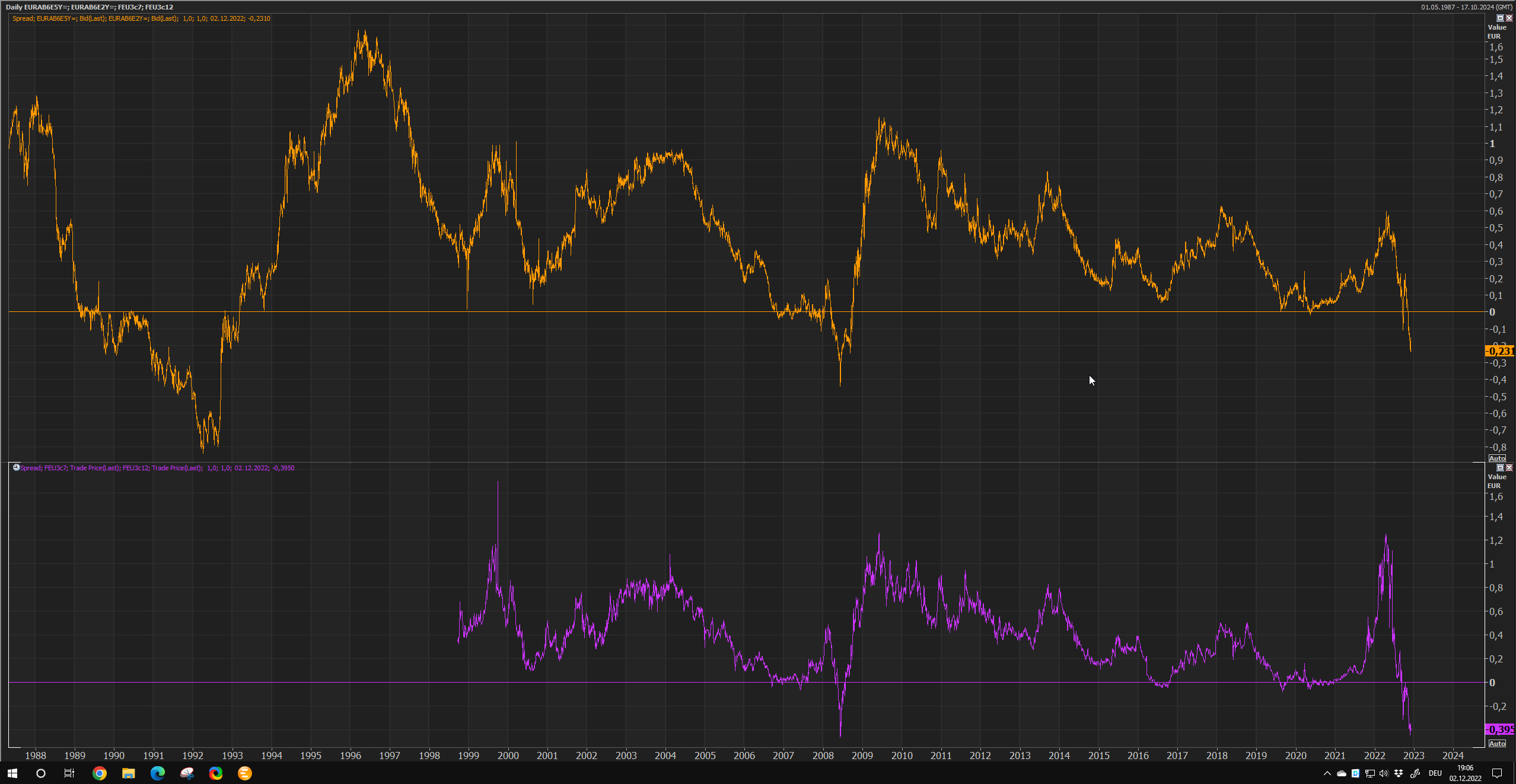This screenshot has width=1516, height=784.
Task: Click the clock icon beside the FEU3c7 spread legend
Action: [x=16, y=467]
